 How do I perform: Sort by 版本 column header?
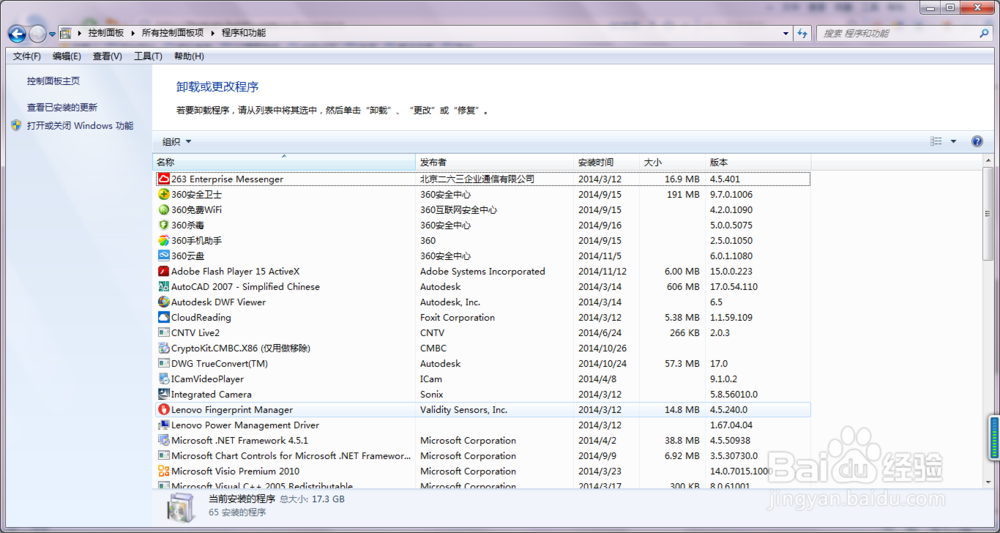click(x=758, y=162)
